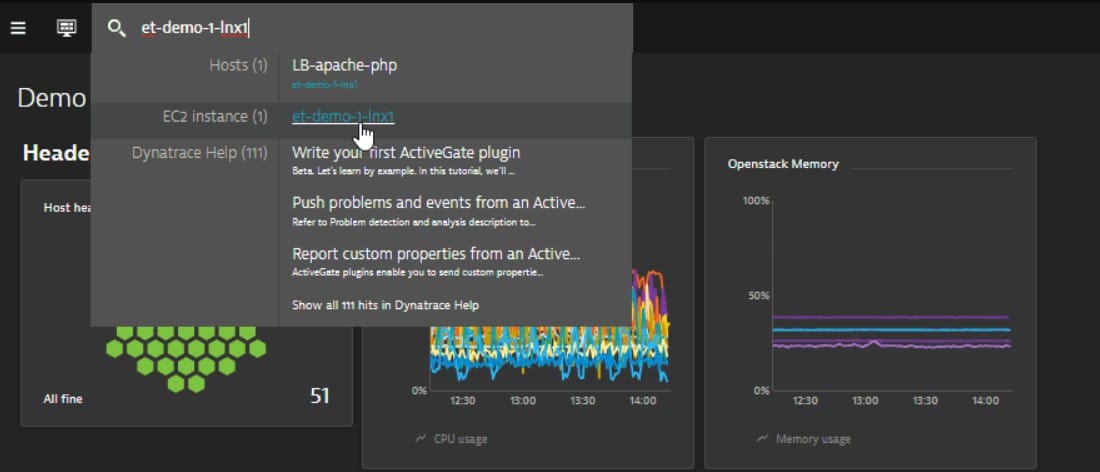Click the CPU usage legend label
1100x472 pixels.
(x=460, y=439)
